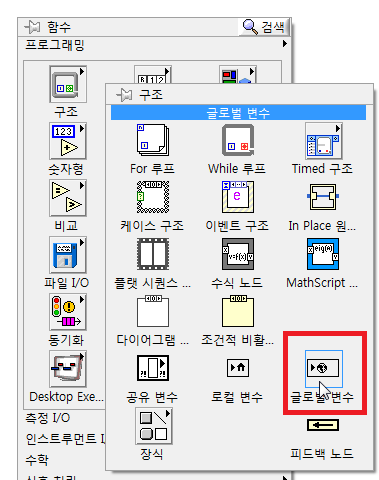Select the 다이어그램 disable structure icon
The width and height of the screenshot is (379, 480).
(x=153, y=311)
